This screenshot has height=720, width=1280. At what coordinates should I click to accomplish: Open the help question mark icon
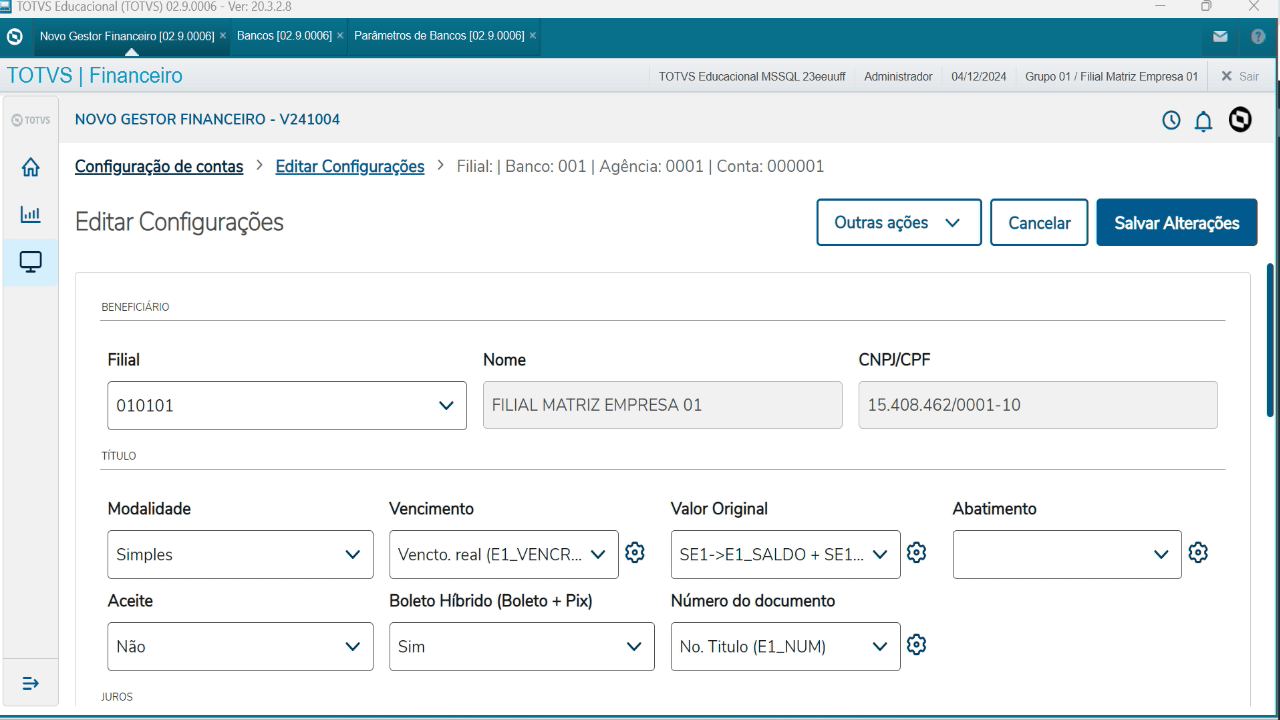(x=1258, y=36)
